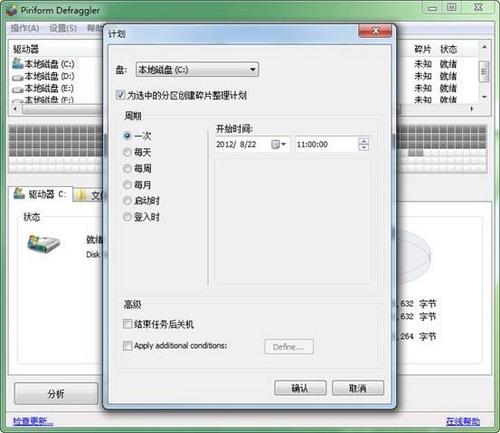Click the folder icon on the file list tab
Image resolution: width=500 pixels, height=433 pixels.
[x=81, y=195]
